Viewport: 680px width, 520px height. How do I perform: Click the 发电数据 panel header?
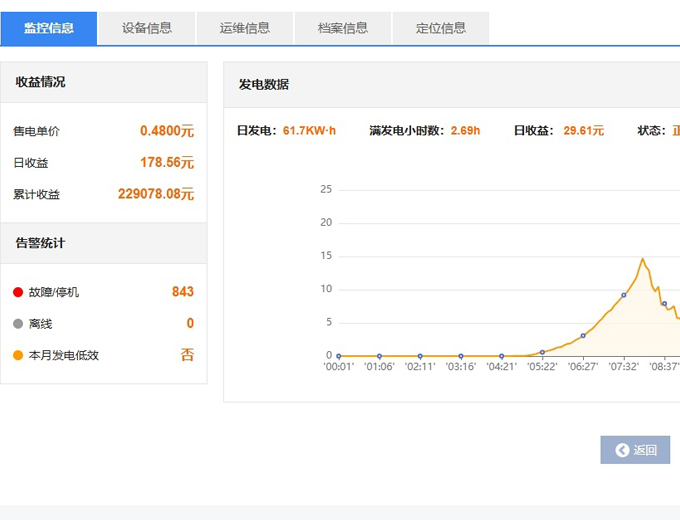coord(451,85)
